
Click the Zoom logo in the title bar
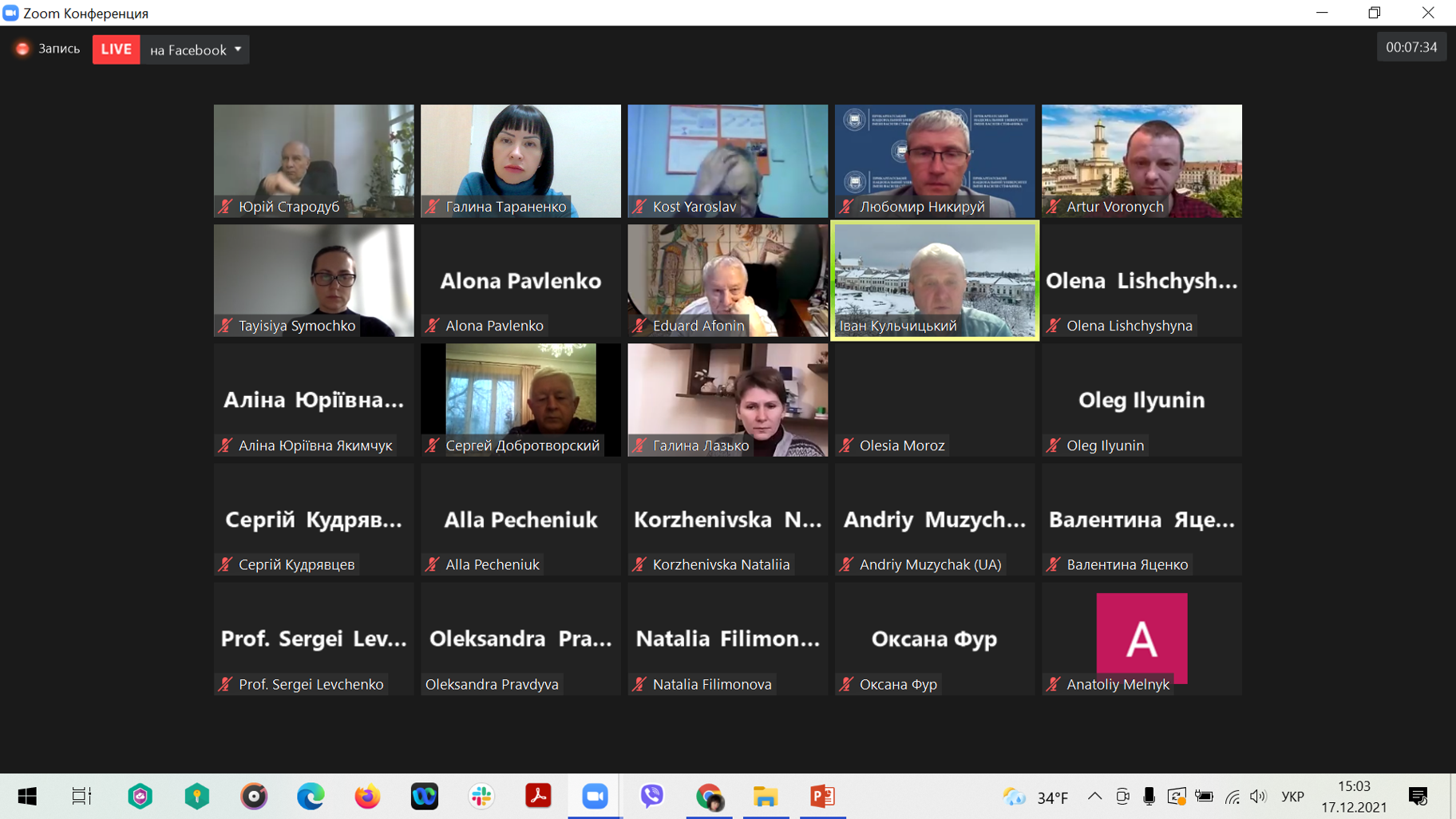(x=10, y=13)
